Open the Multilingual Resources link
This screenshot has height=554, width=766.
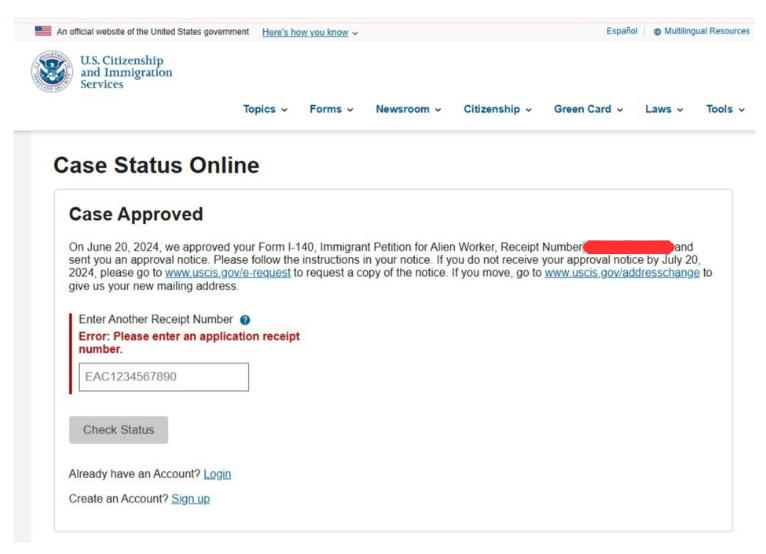(x=707, y=32)
